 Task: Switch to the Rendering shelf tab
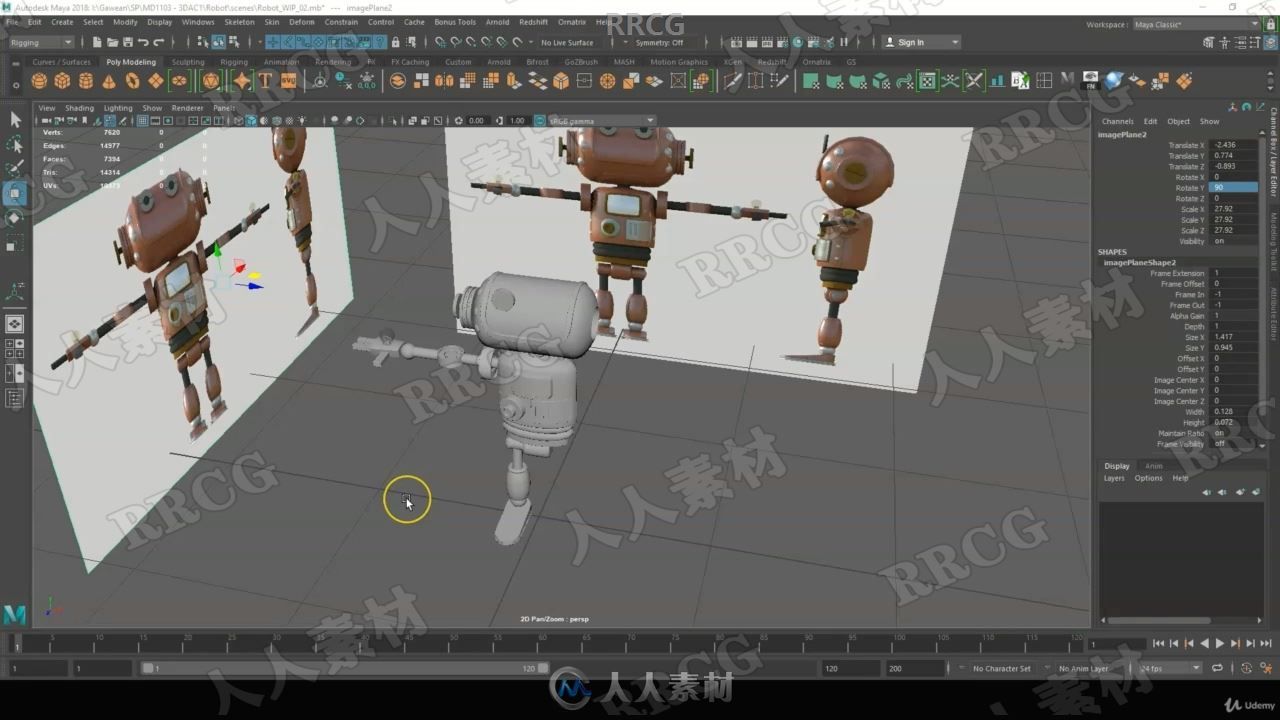point(333,62)
